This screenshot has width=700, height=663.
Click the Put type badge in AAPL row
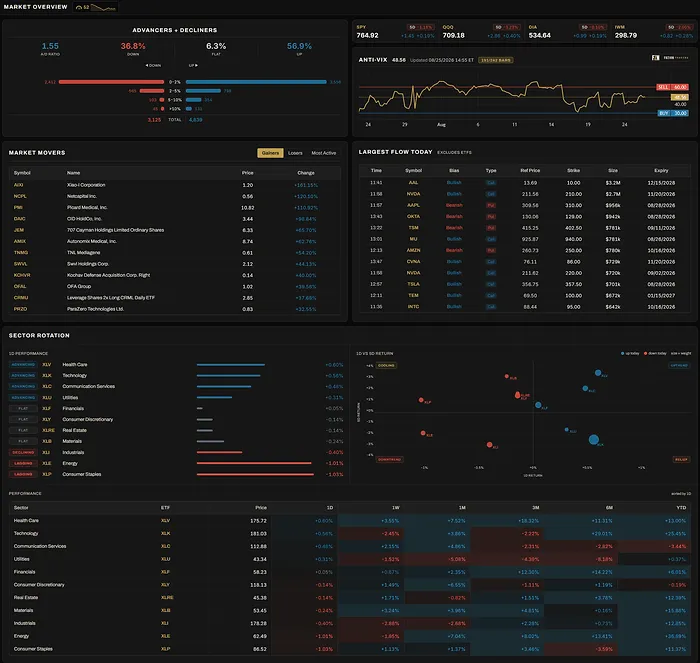coord(491,205)
